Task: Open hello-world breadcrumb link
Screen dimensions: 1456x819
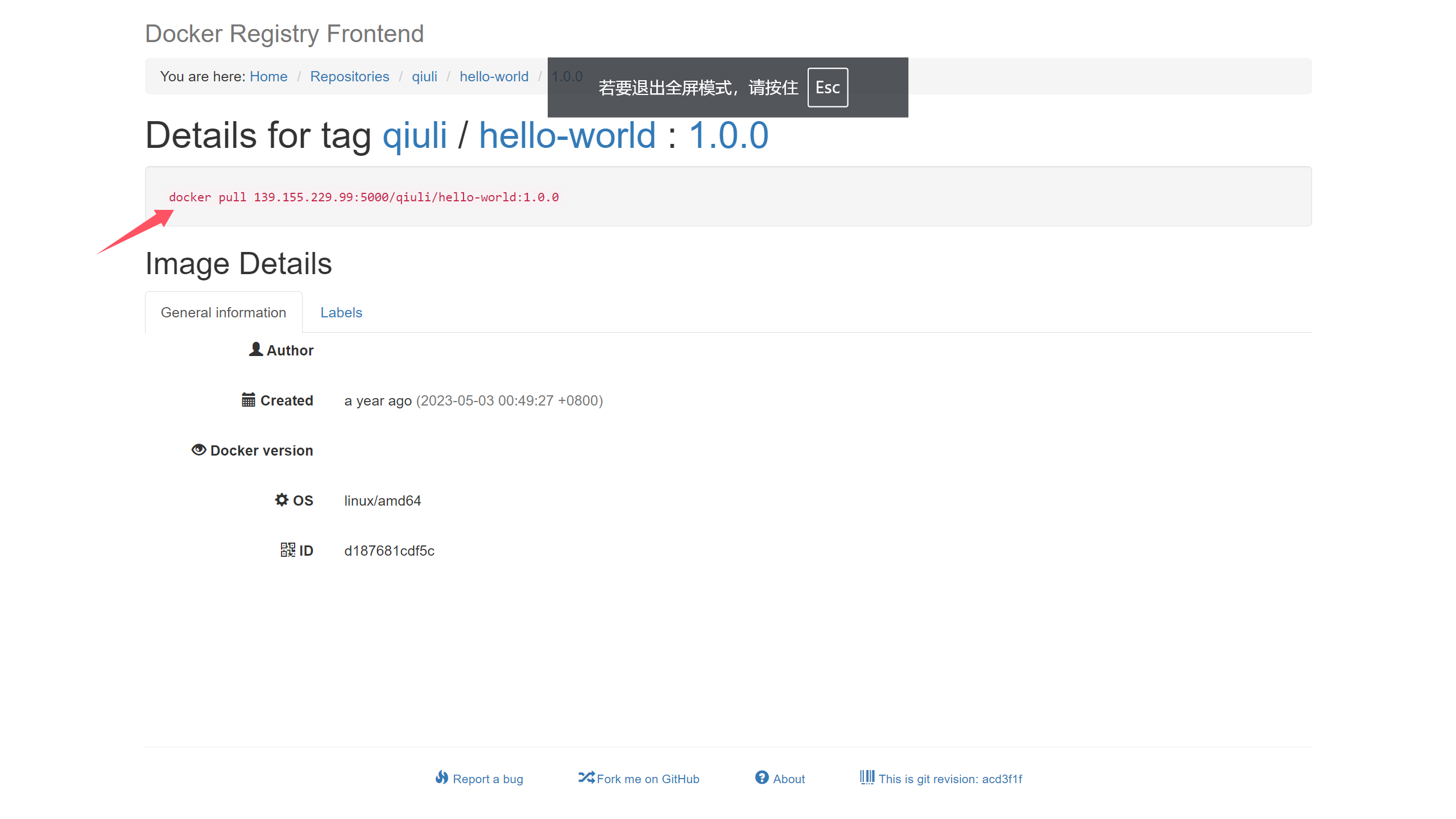Action: point(494,76)
